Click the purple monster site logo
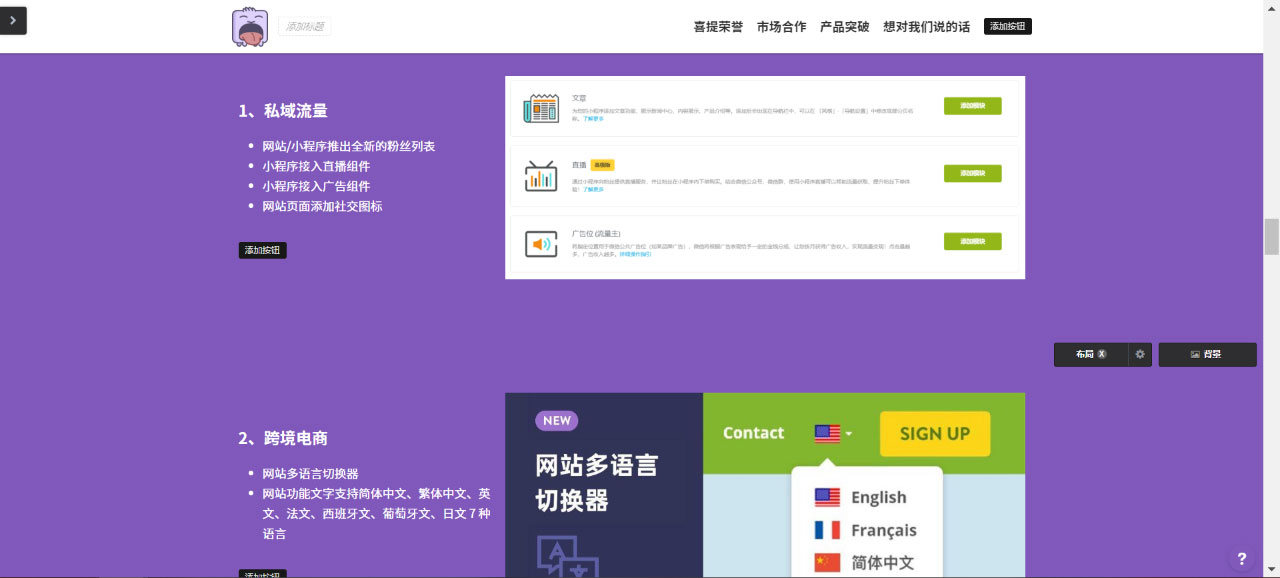This screenshot has width=1280, height=578. (250, 27)
